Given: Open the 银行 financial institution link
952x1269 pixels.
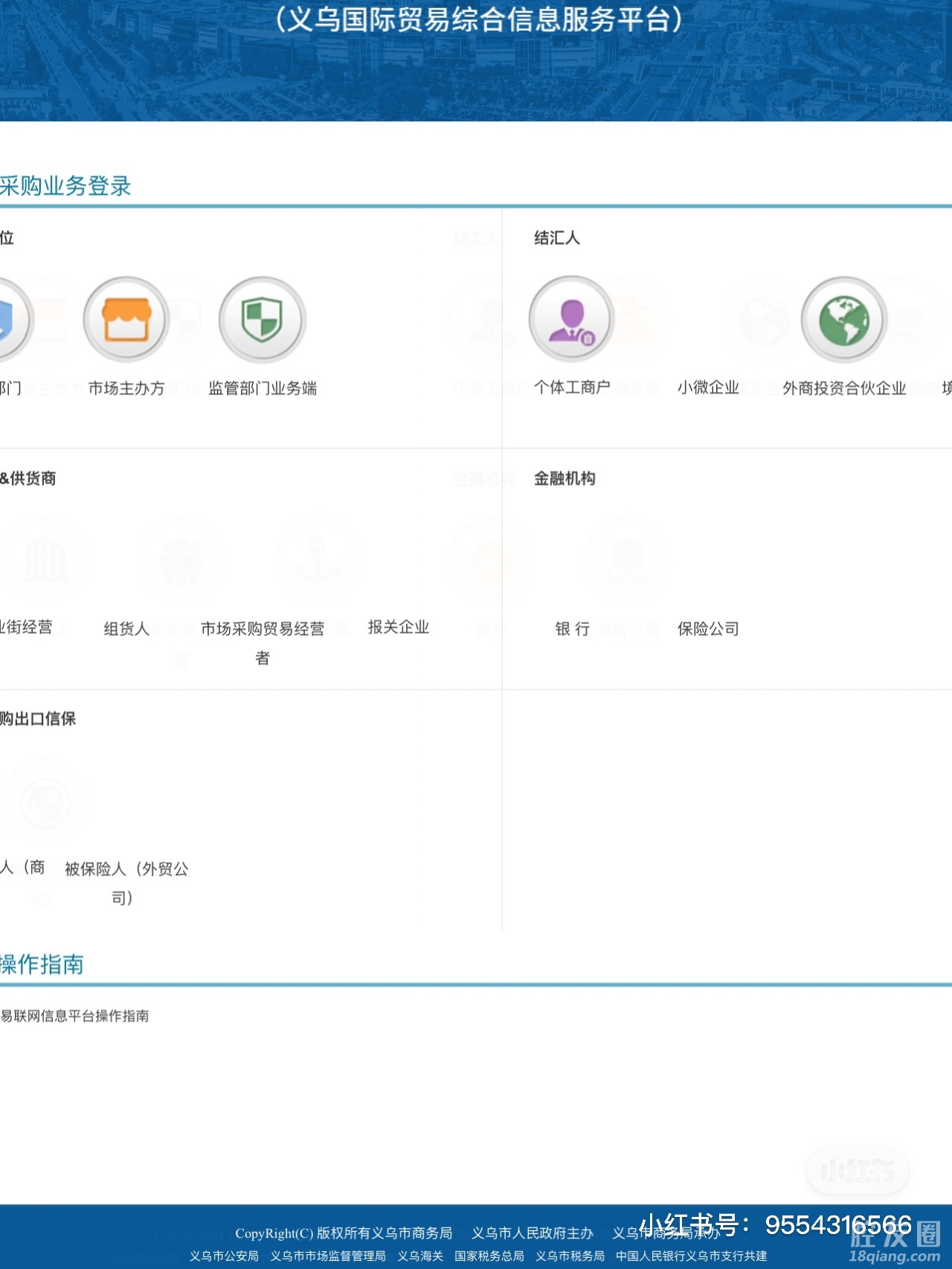Looking at the screenshot, I should click(572, 629).
